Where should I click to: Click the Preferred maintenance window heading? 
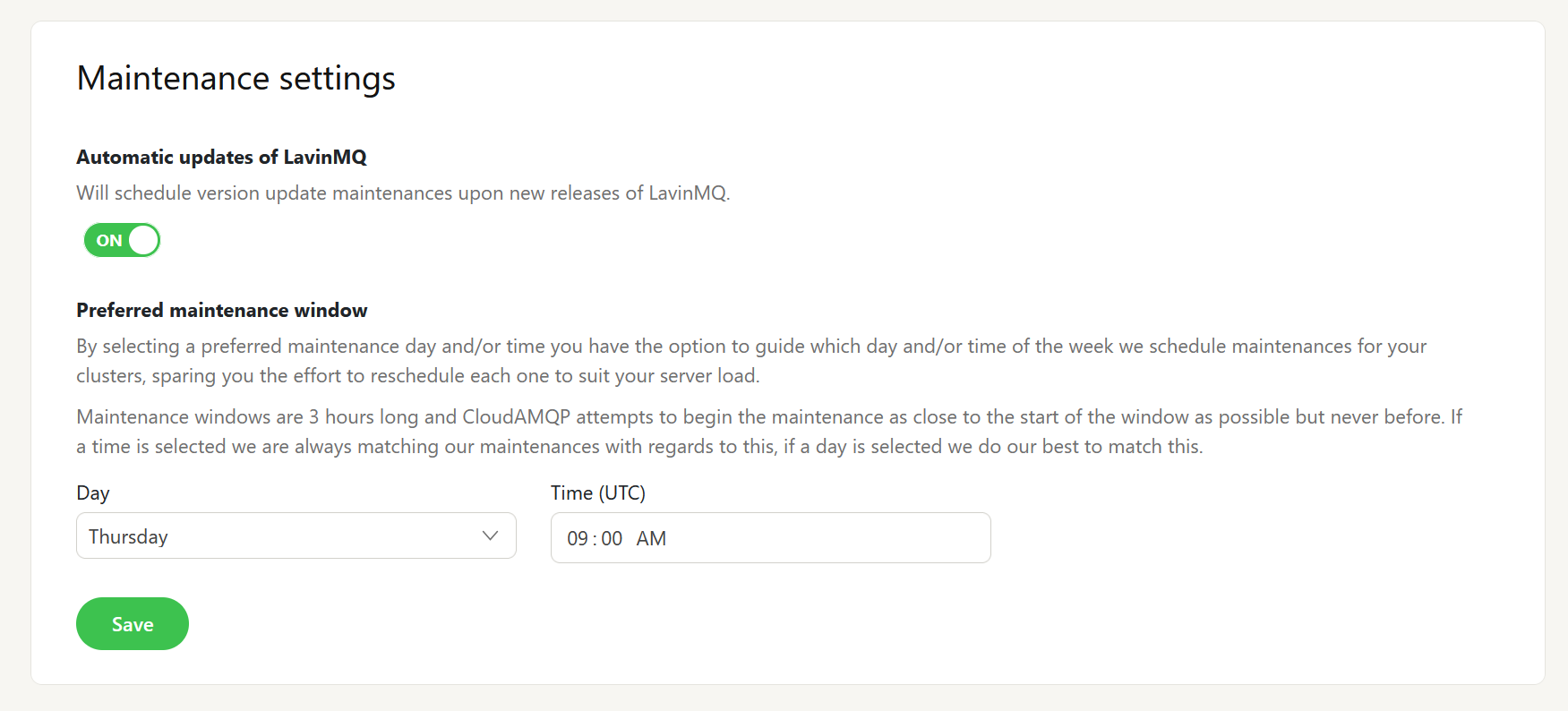click(x=221, y=310)
